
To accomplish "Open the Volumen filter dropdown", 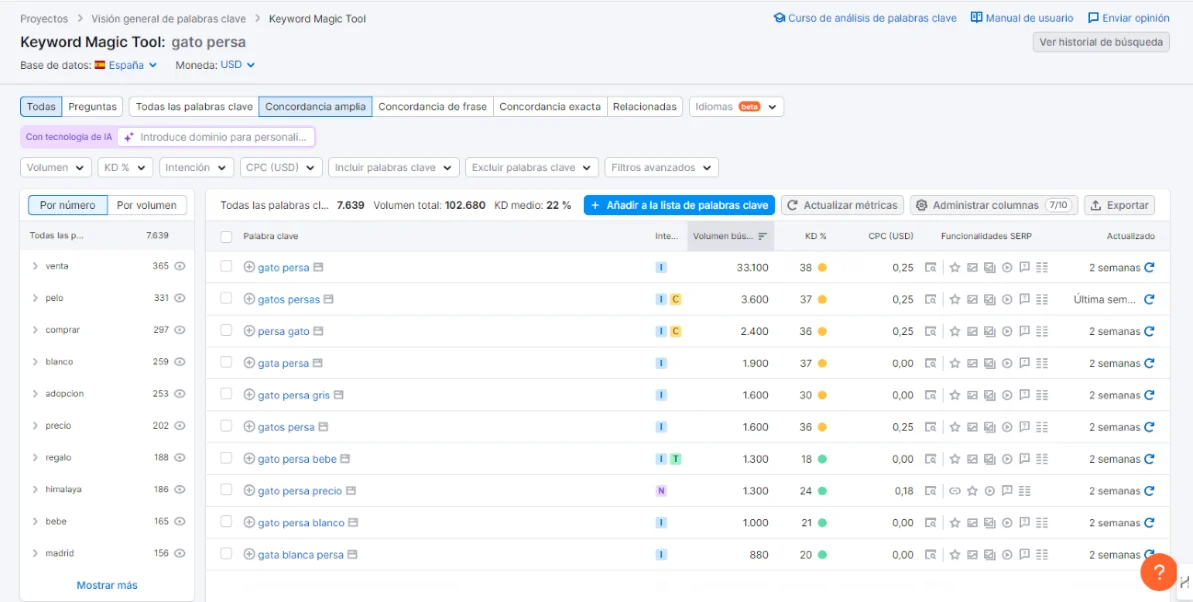I will (x=56, y=167).
